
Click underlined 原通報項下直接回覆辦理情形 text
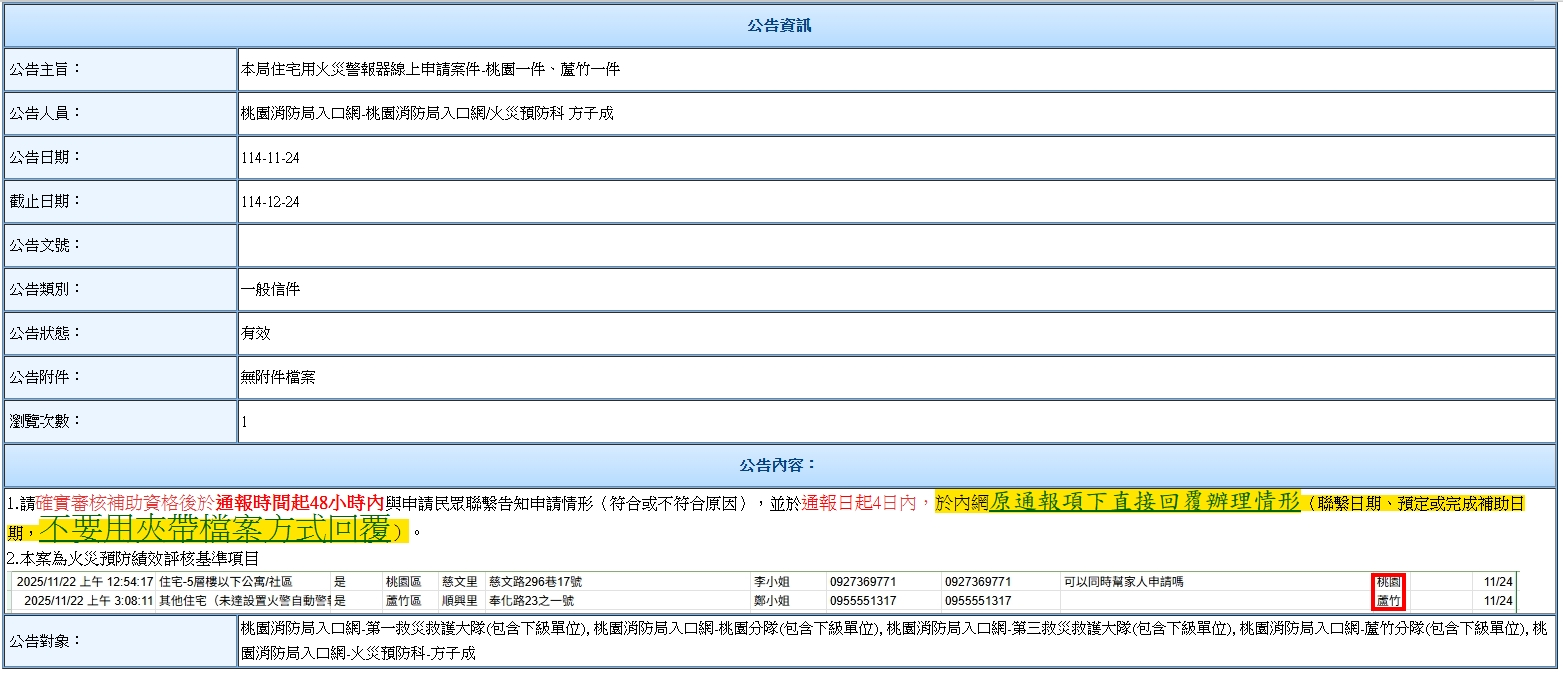click(x=1144, y=502)
